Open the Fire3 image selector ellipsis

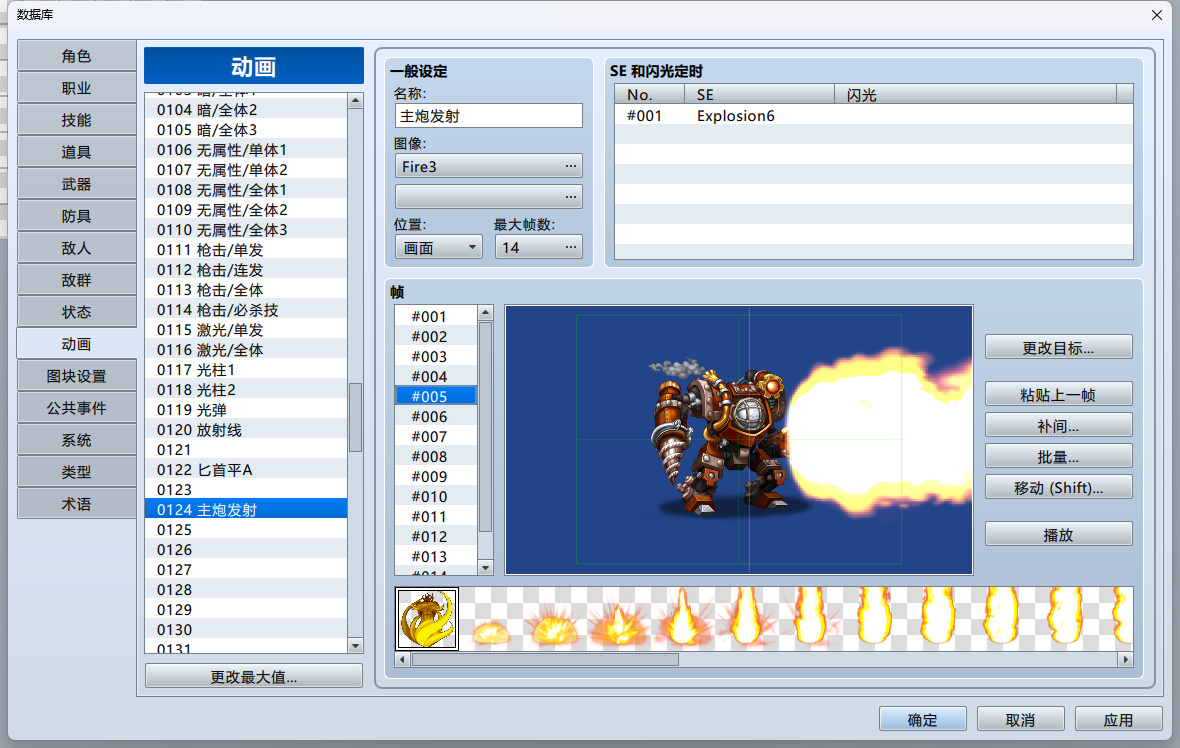pyautogui.click(x=570, y=166)
